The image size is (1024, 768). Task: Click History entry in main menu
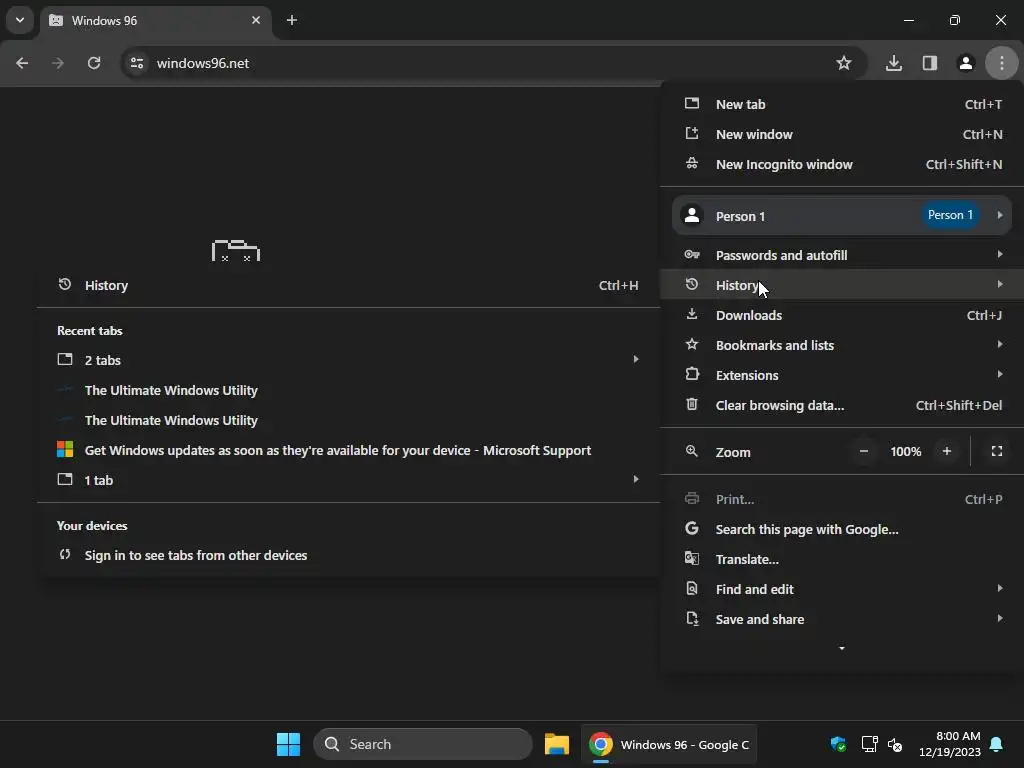point(842,285)
